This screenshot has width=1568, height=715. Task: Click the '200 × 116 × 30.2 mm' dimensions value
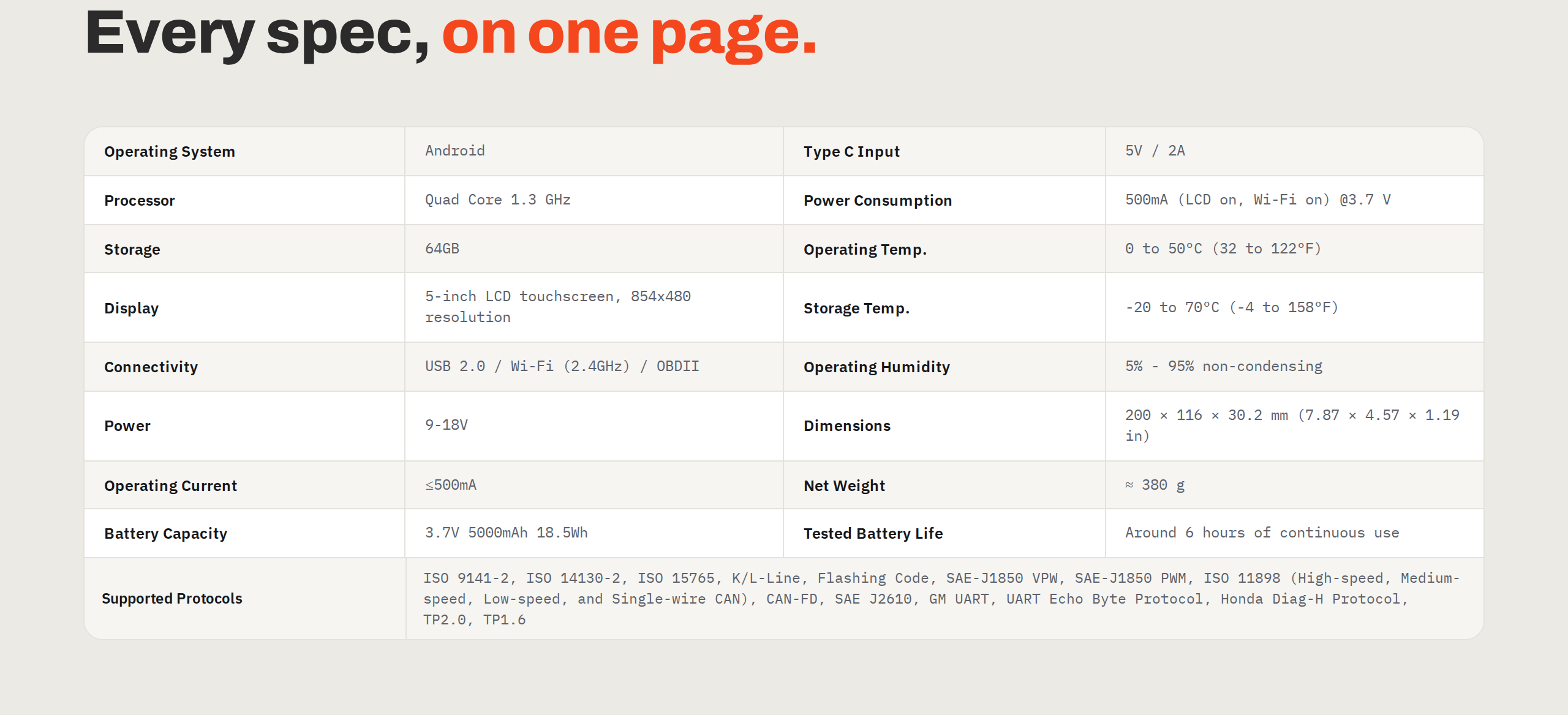click(x=1292, y=425)
